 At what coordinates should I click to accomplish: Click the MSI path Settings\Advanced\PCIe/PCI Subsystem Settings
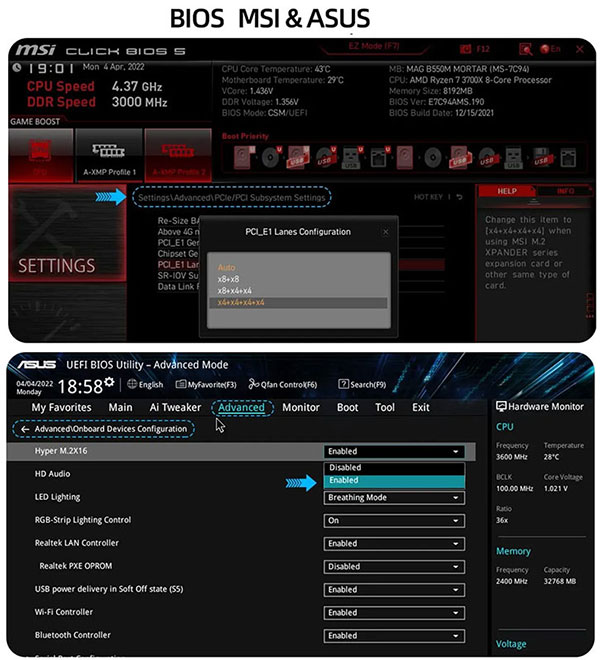[232, 197]
